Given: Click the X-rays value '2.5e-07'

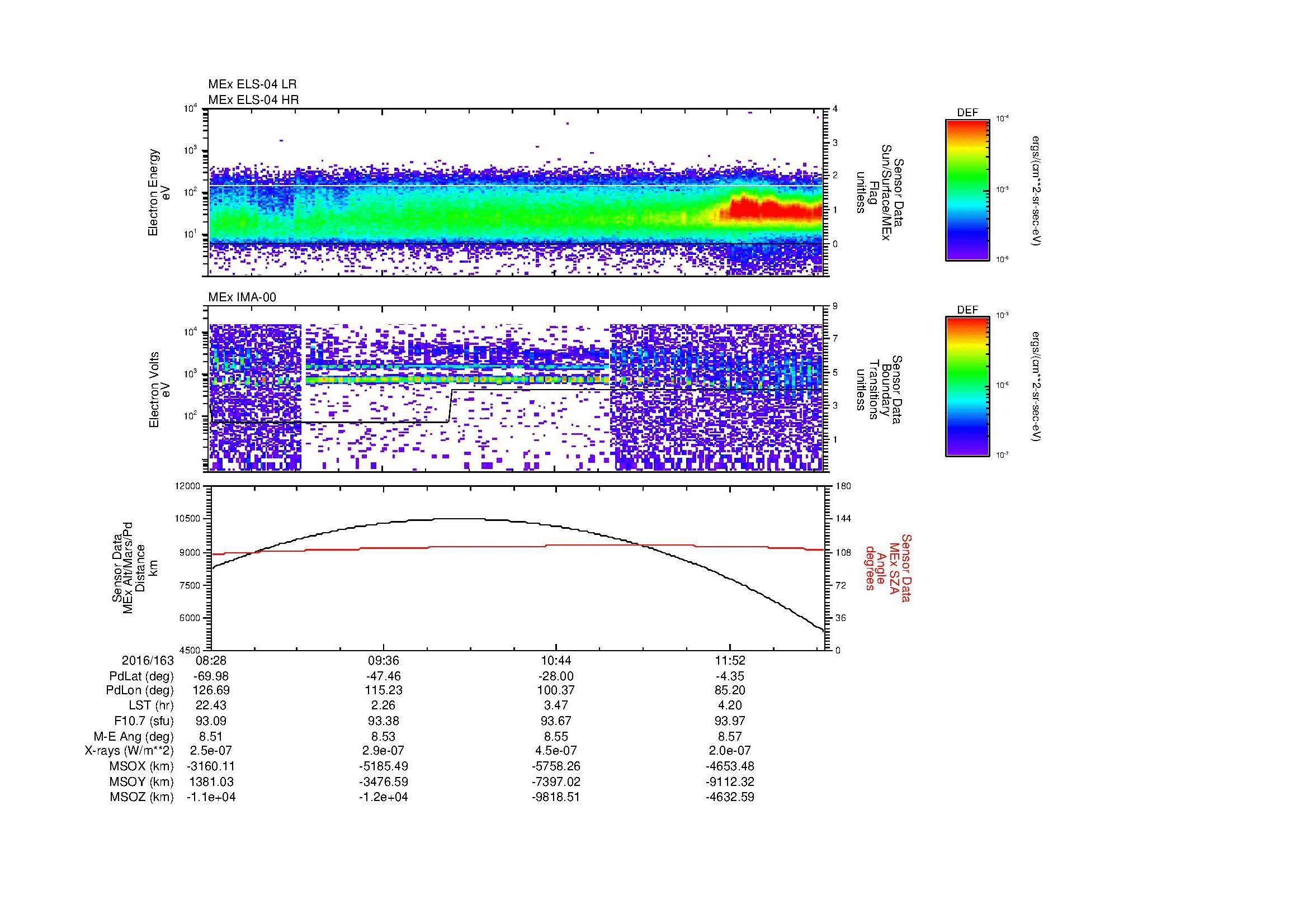Looking at the screenshot, I should [211, 751].
